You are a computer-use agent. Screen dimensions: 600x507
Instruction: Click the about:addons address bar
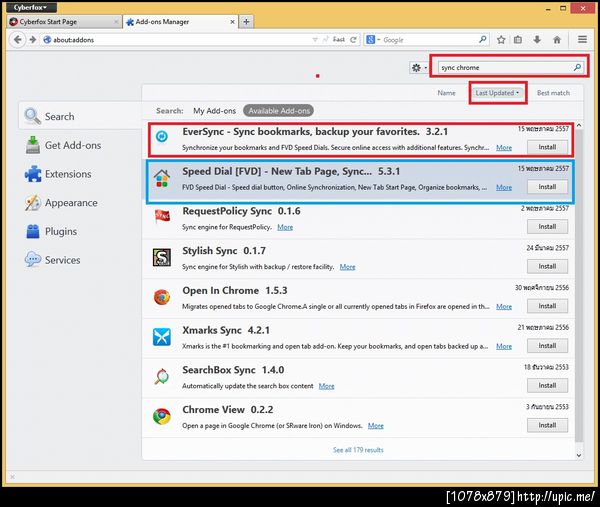pyautogui.click(x=176, y=39)
